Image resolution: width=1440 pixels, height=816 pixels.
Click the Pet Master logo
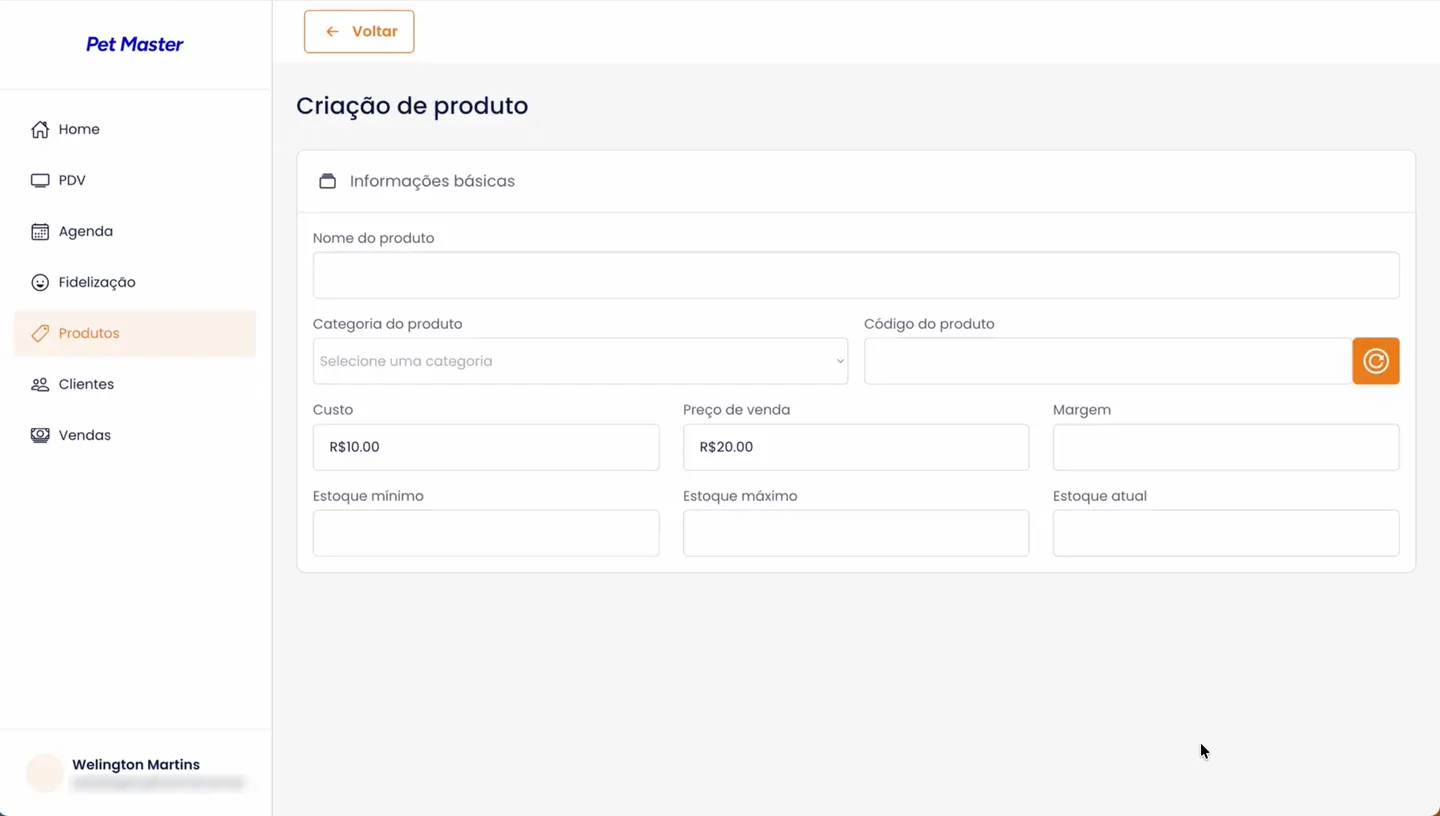point(135,44)
